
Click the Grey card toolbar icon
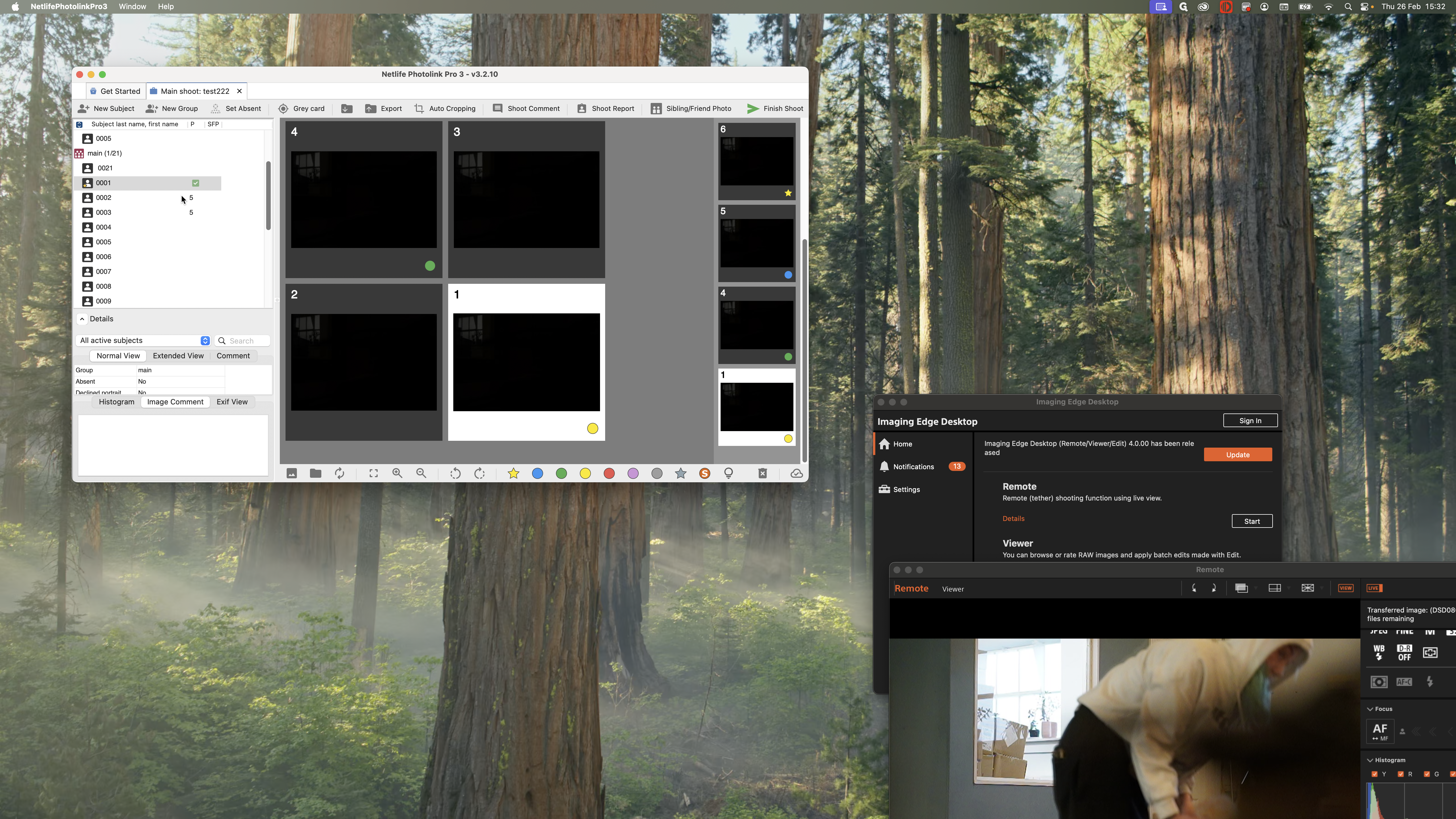(x=283, y=109)
